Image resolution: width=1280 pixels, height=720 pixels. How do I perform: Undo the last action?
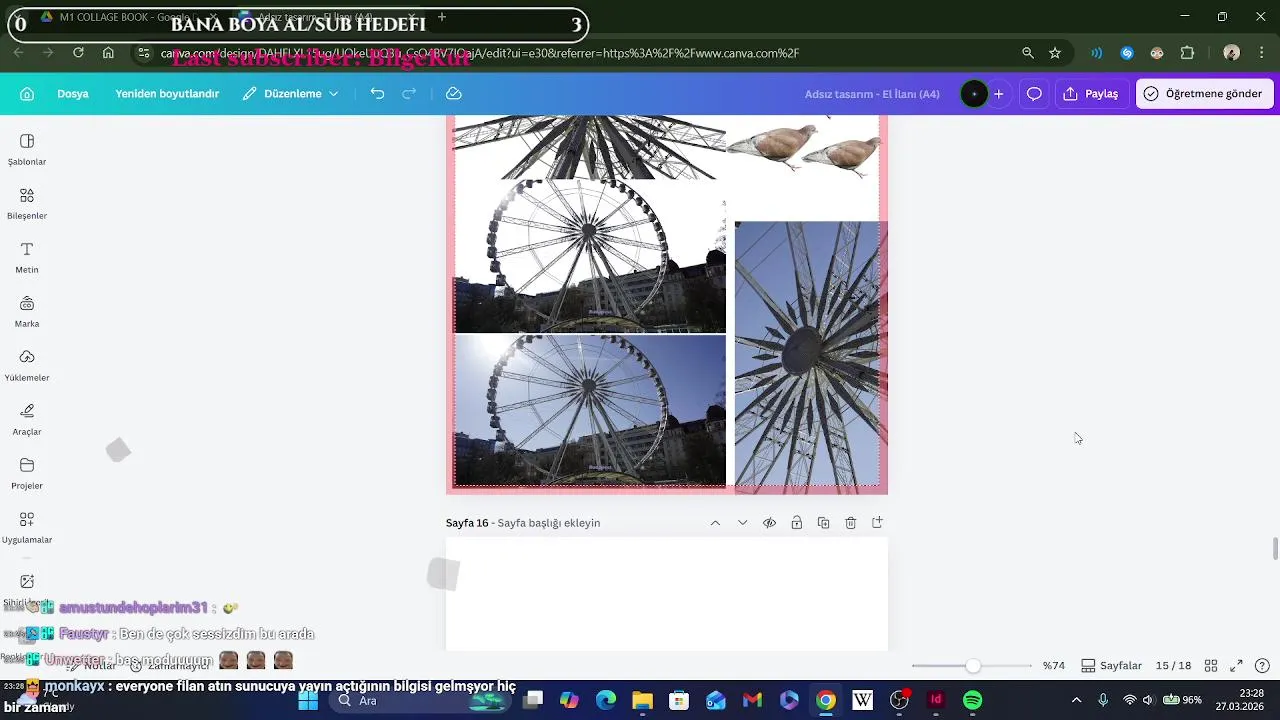pos(377,94)
